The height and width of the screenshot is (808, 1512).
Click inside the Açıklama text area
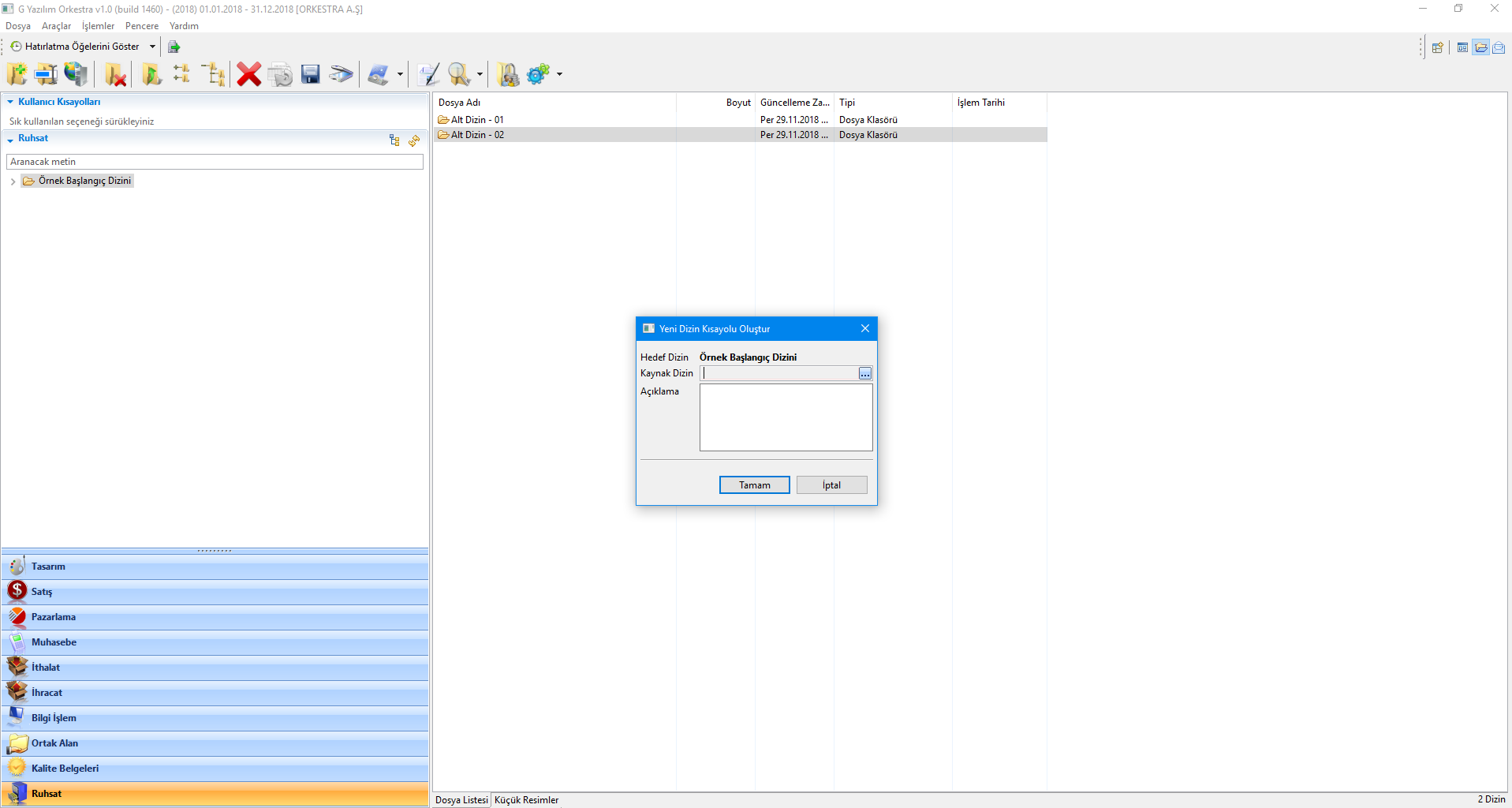click(x=786, y=417)
